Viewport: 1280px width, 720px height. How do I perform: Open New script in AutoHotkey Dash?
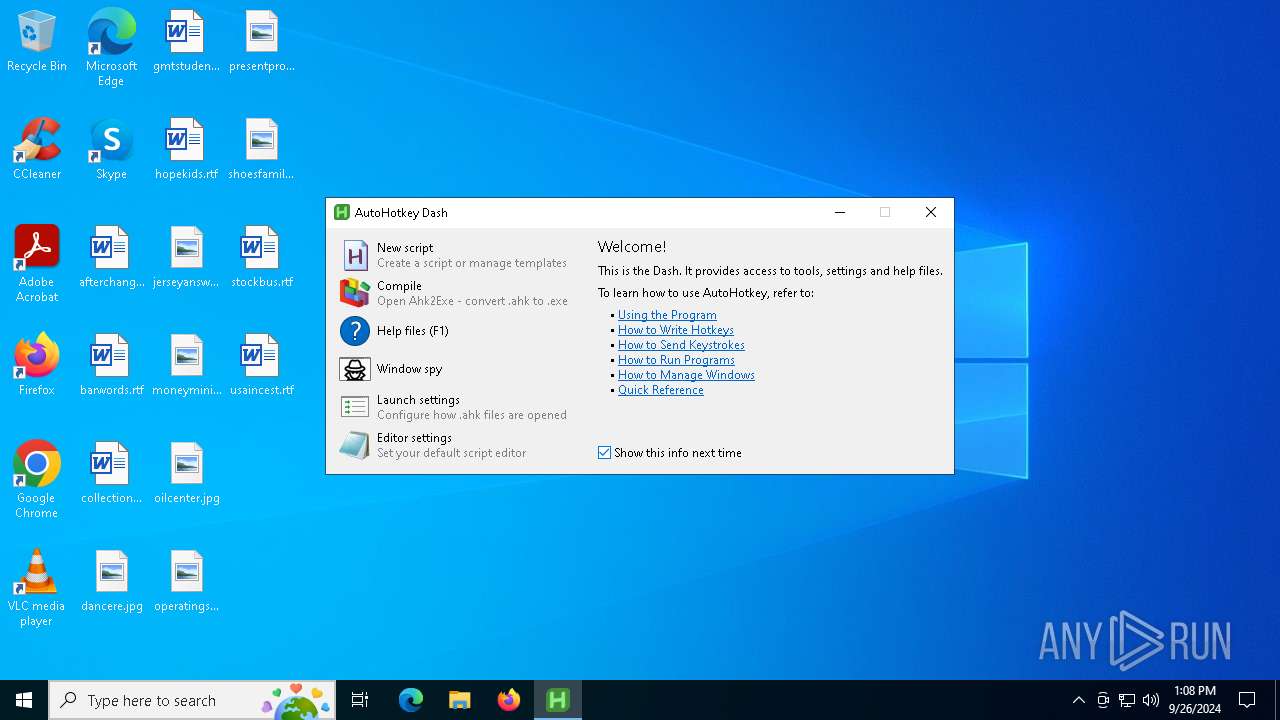454,255
